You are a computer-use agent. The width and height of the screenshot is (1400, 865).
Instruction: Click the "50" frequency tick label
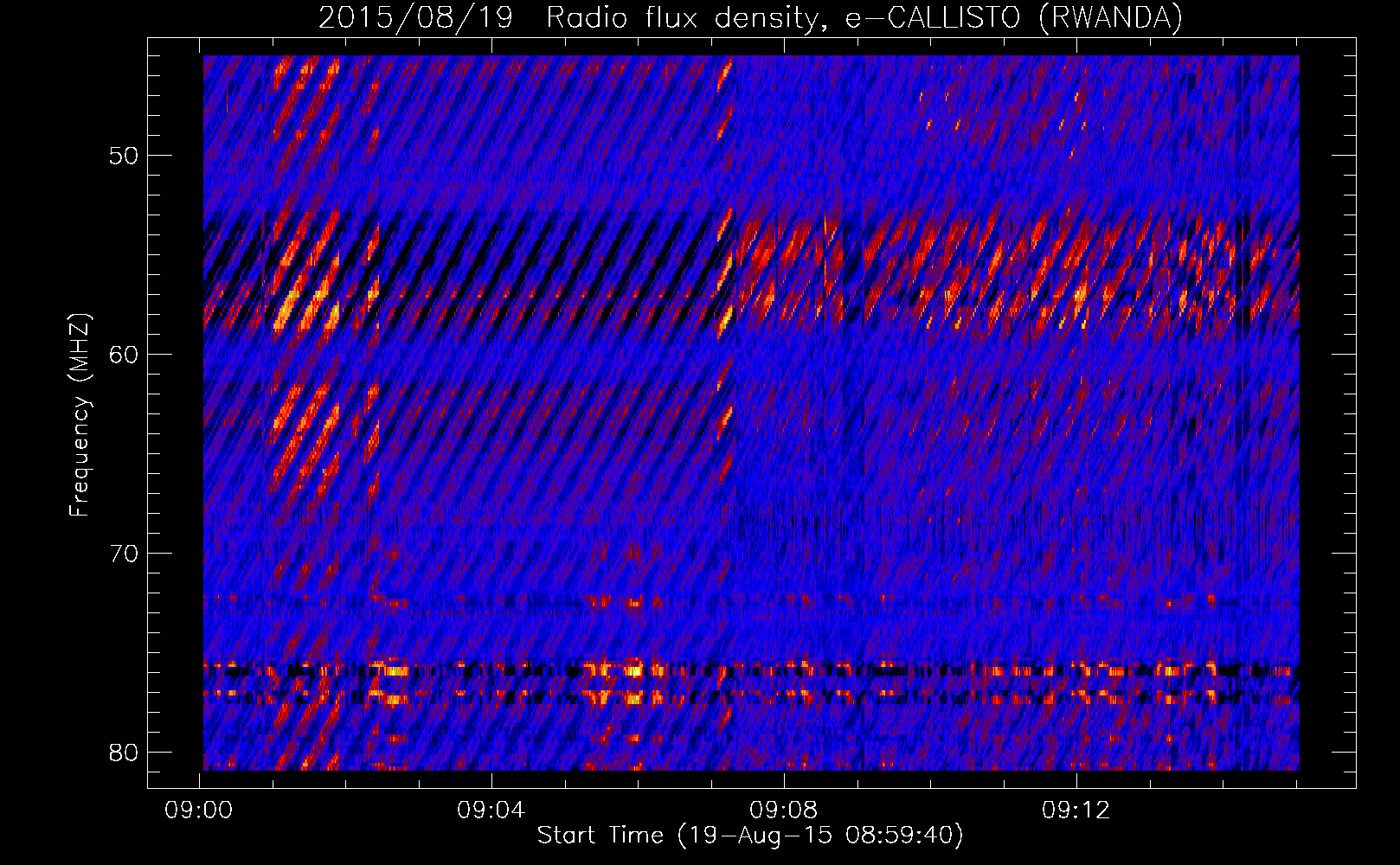click(124, 156)
